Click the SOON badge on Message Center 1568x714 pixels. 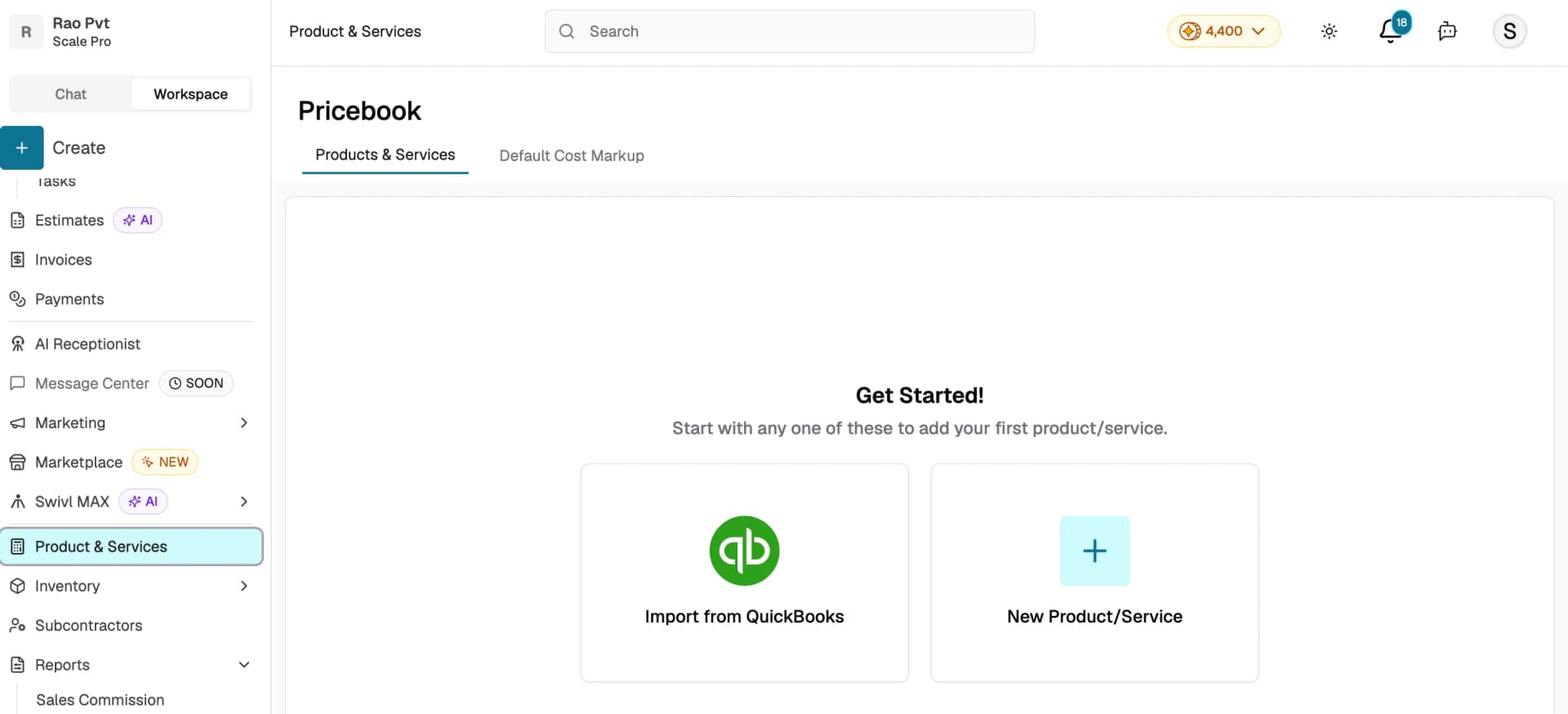[x=196, y=383]
